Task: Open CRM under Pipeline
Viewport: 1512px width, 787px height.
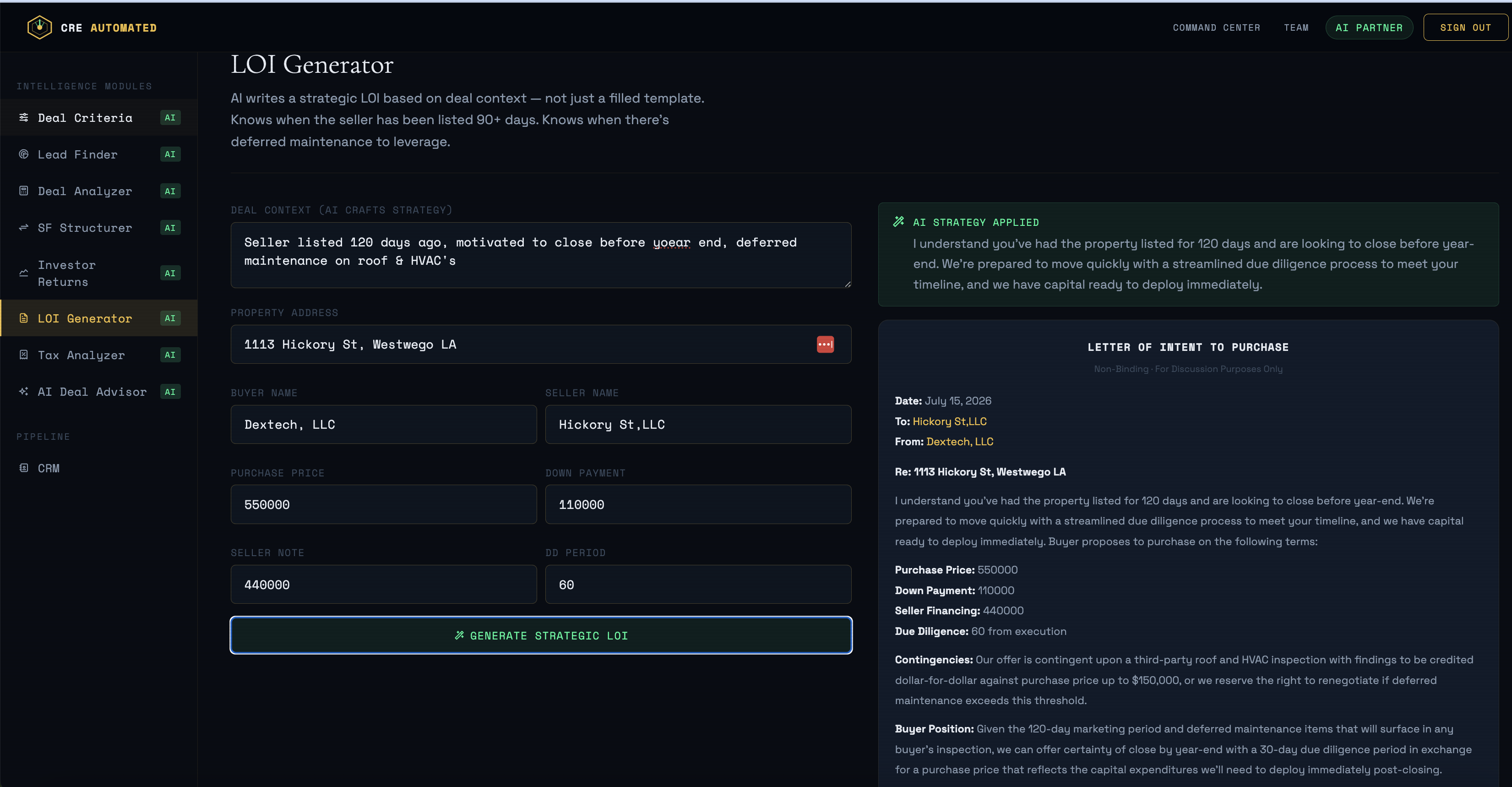Action: [x=98, y=468]
